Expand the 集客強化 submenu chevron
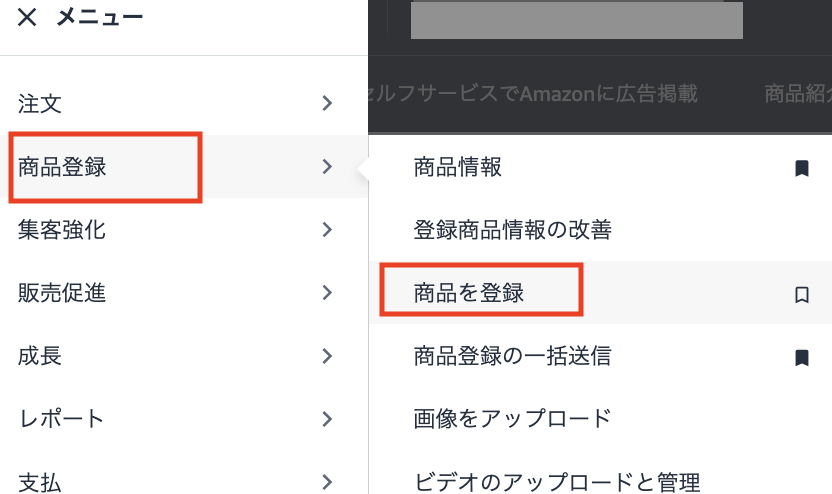Image resolution: width=832 pixels, height=494 pixels. tap(327, 230)
